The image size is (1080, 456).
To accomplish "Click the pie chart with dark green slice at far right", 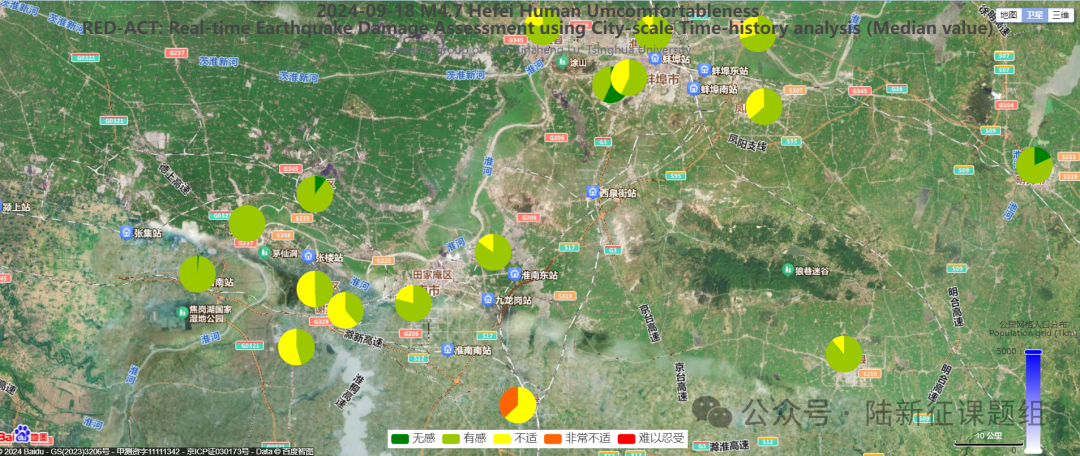I will tap(1034, 165).
